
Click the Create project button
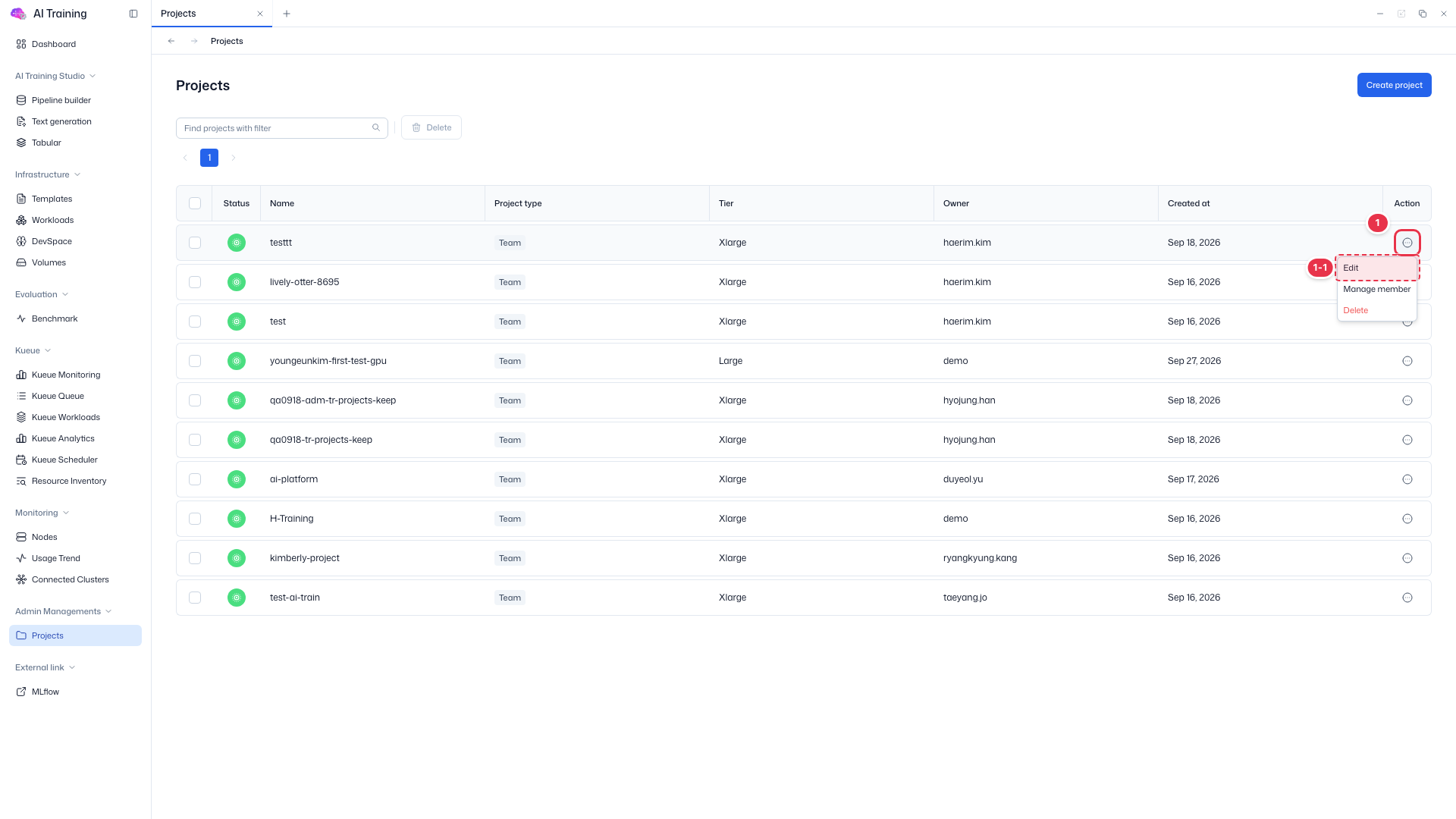point(1394,85)
